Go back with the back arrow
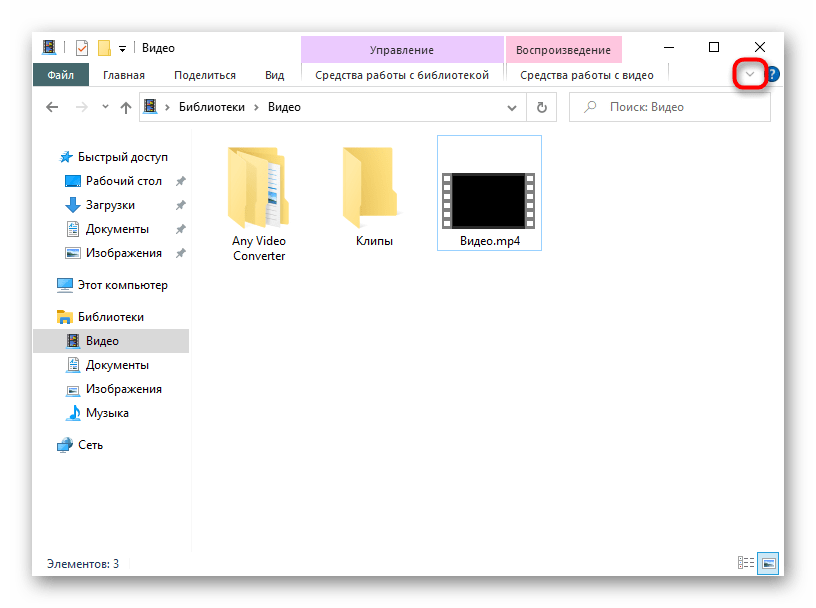Image resolution: width=816 pixels, height=608 pixels. click(x=52, y=107)
